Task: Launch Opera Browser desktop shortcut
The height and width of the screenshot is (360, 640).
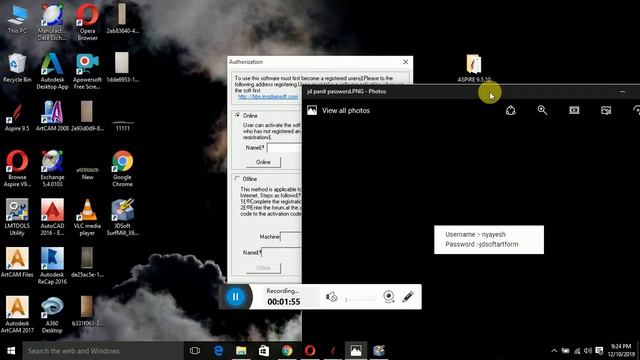Action: pos(87,21)
